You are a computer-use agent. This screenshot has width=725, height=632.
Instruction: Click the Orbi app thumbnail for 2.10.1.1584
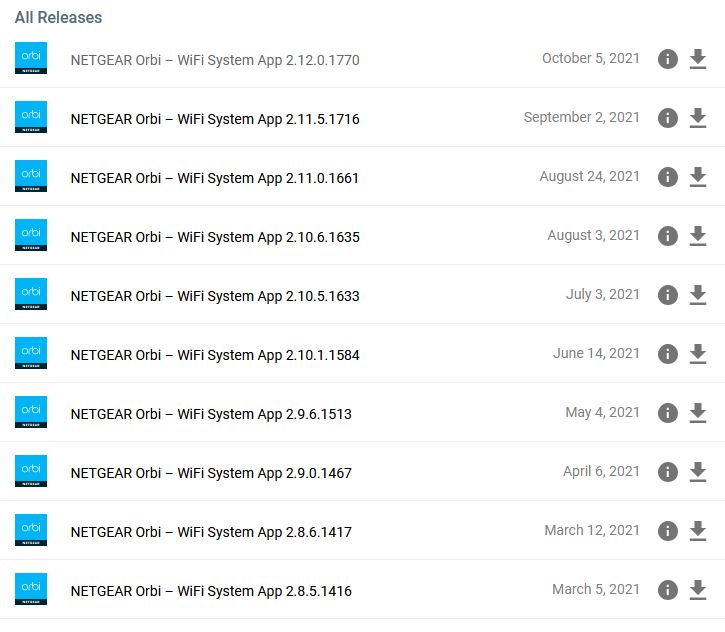[31, 353]
